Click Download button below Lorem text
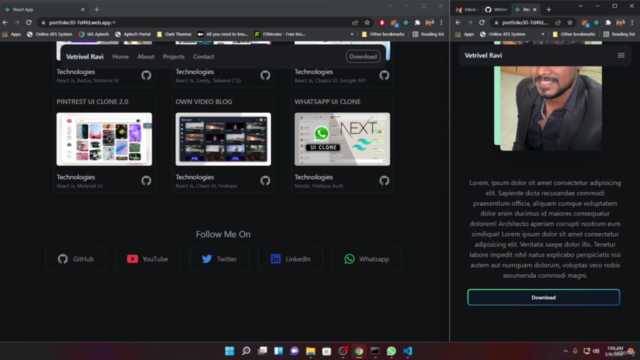640x360 pixels. click(x=544, y=298)
